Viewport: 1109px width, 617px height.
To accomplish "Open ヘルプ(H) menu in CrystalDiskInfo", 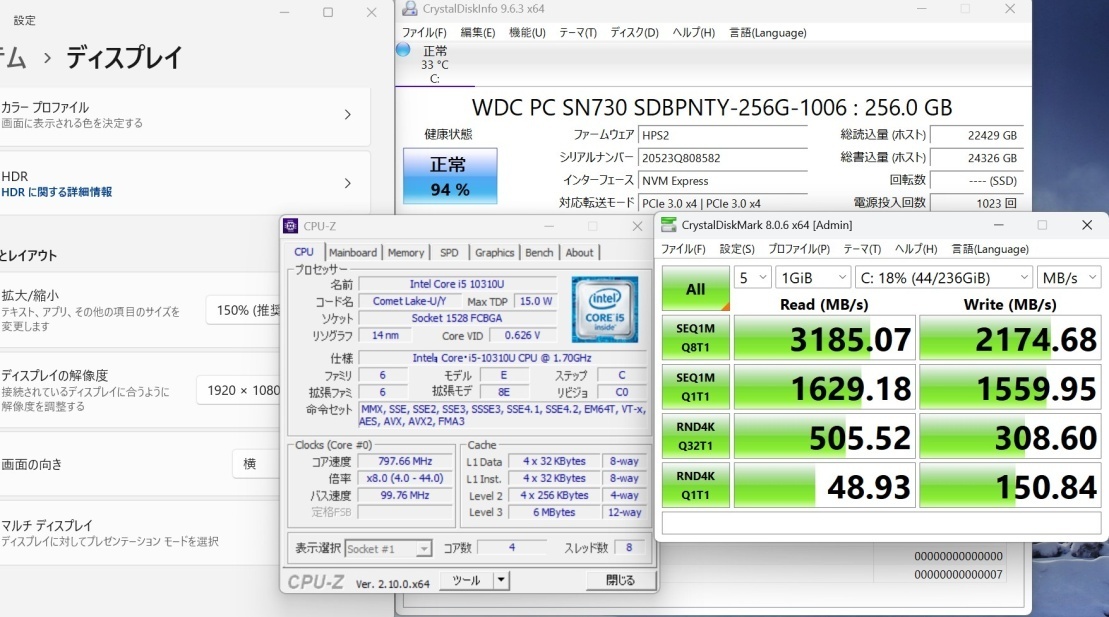I will (x=693, y=33).
